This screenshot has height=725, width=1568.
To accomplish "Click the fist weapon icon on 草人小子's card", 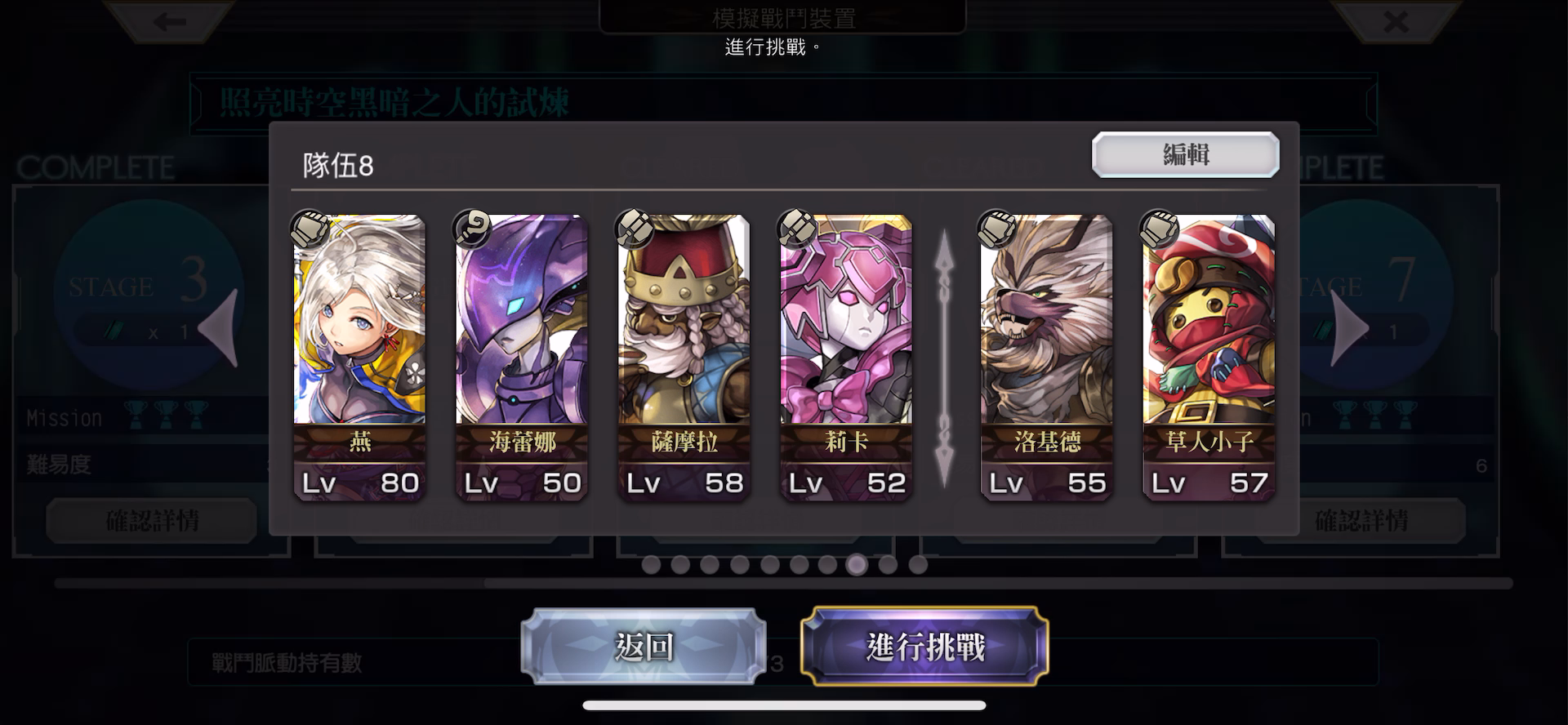I will [1159, 228].
